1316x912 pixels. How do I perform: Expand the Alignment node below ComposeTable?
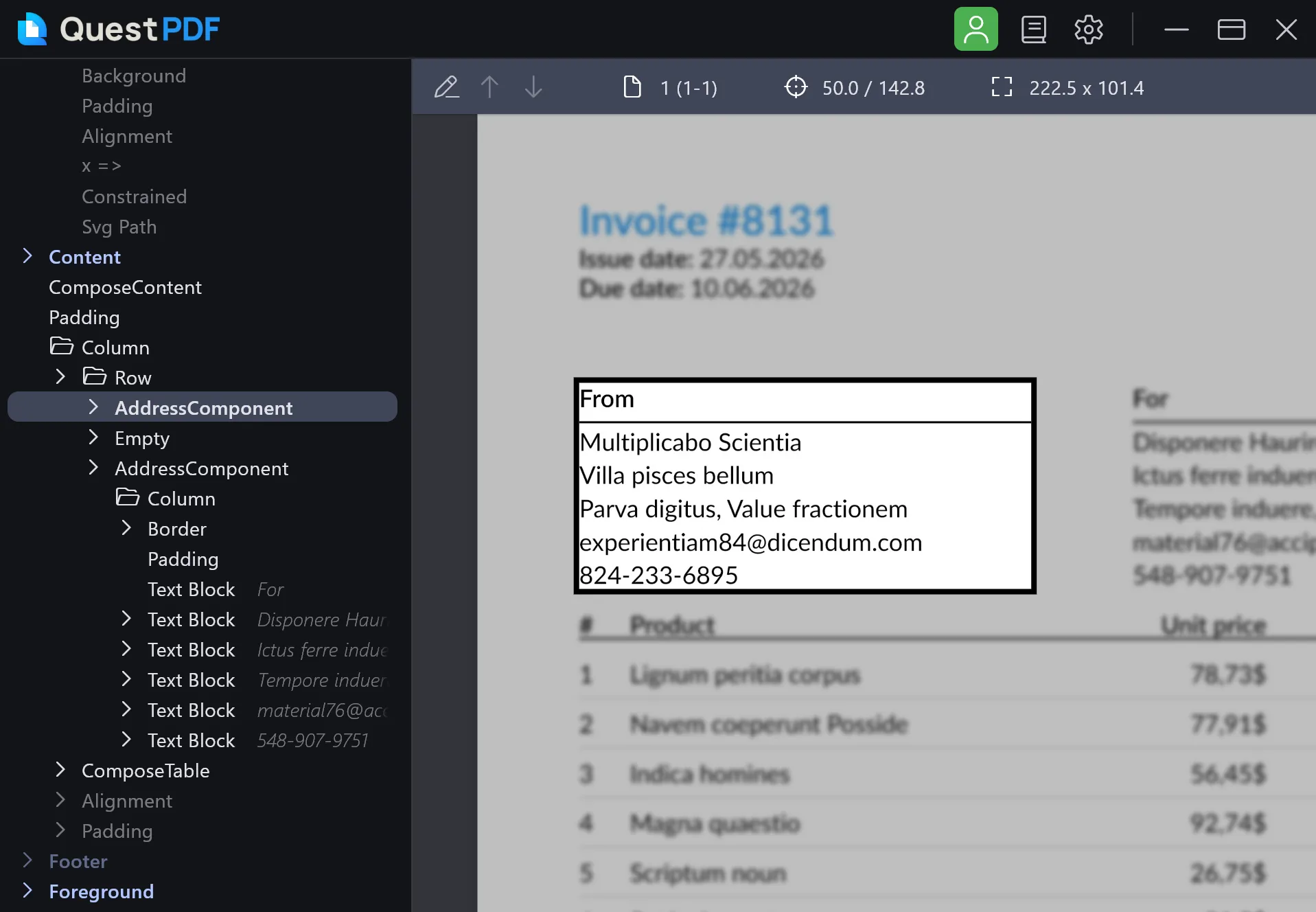(x=60, y=800)
